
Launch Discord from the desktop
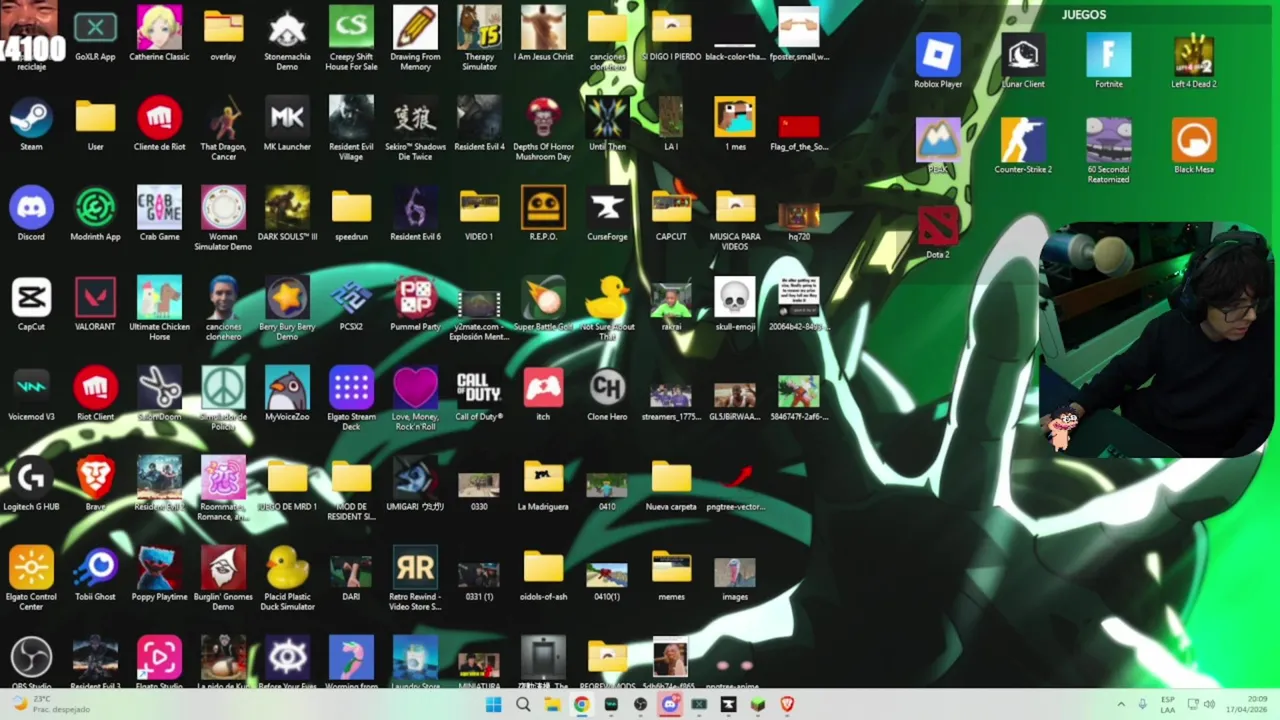[31, 215]
